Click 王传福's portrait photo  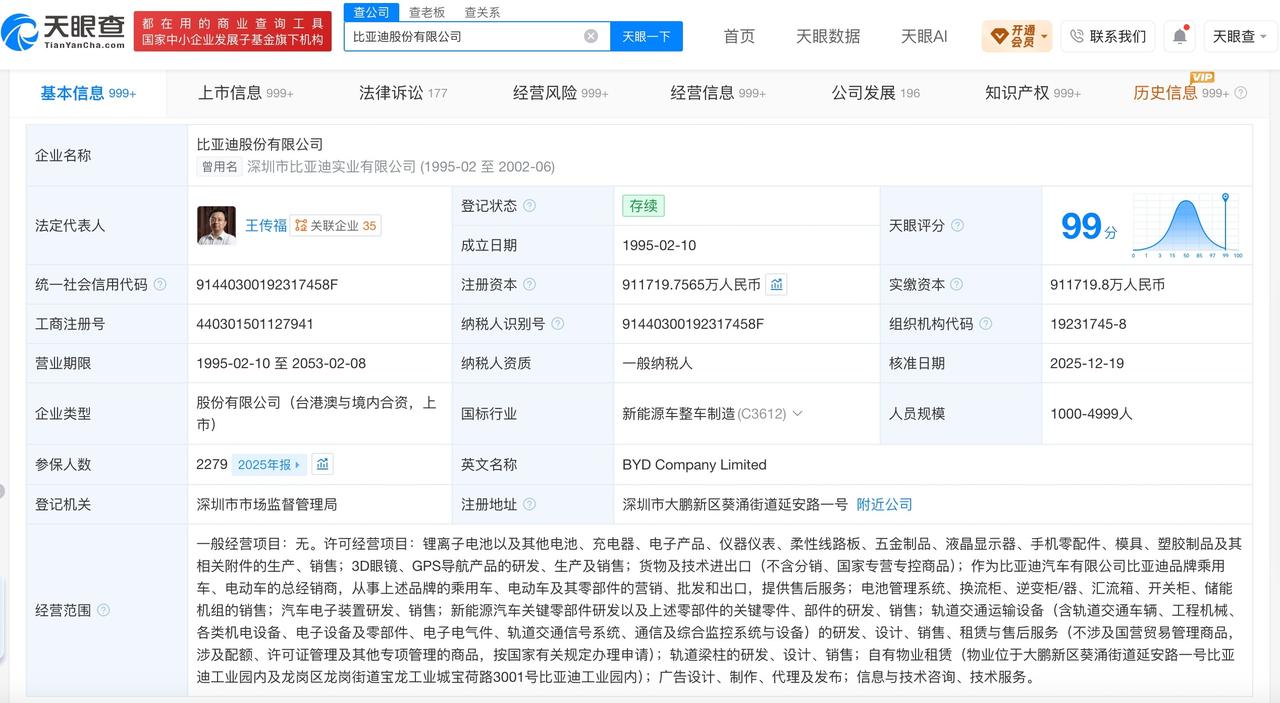[216, 226]
